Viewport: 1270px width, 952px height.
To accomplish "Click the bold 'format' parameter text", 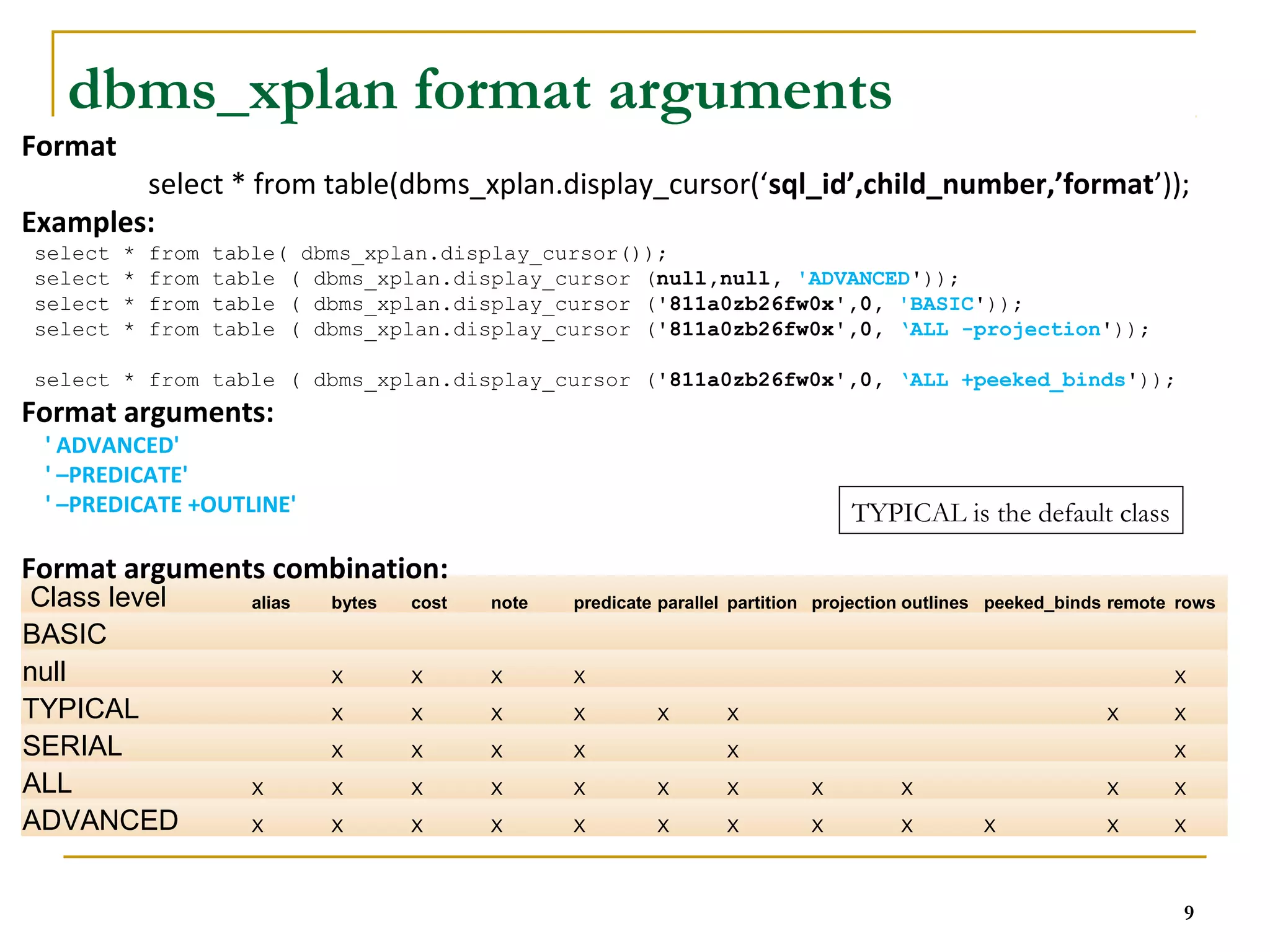I will 1108,185.
